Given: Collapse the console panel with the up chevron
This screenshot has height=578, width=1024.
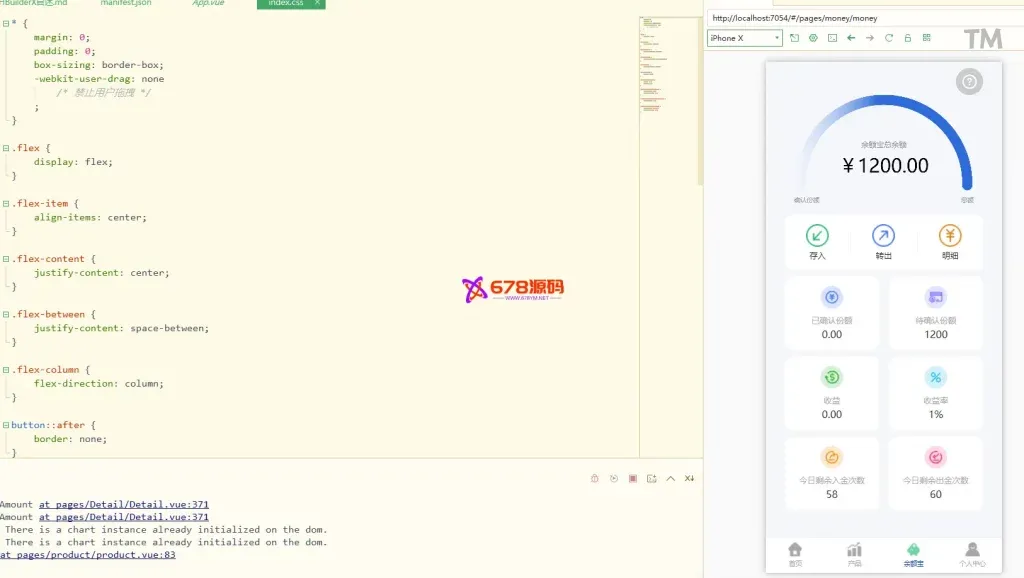Looking at the screenshot, I should pyautogui.click(x=670, y=479).
